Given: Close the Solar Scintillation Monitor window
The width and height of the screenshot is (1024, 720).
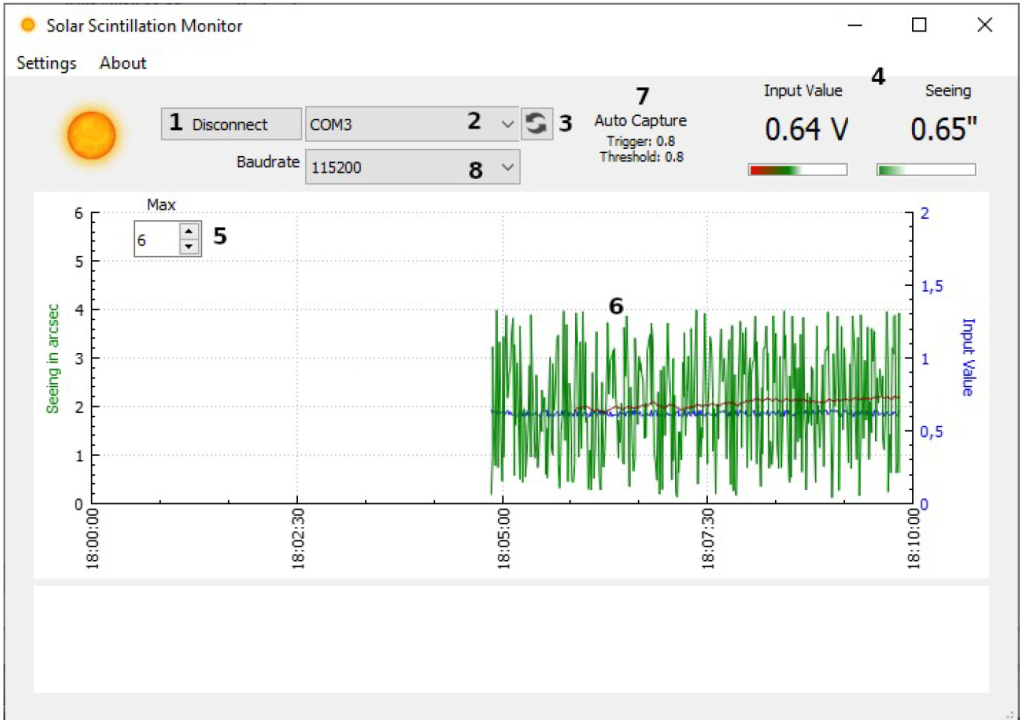Looking at the screenshot, I should [984, 26].
